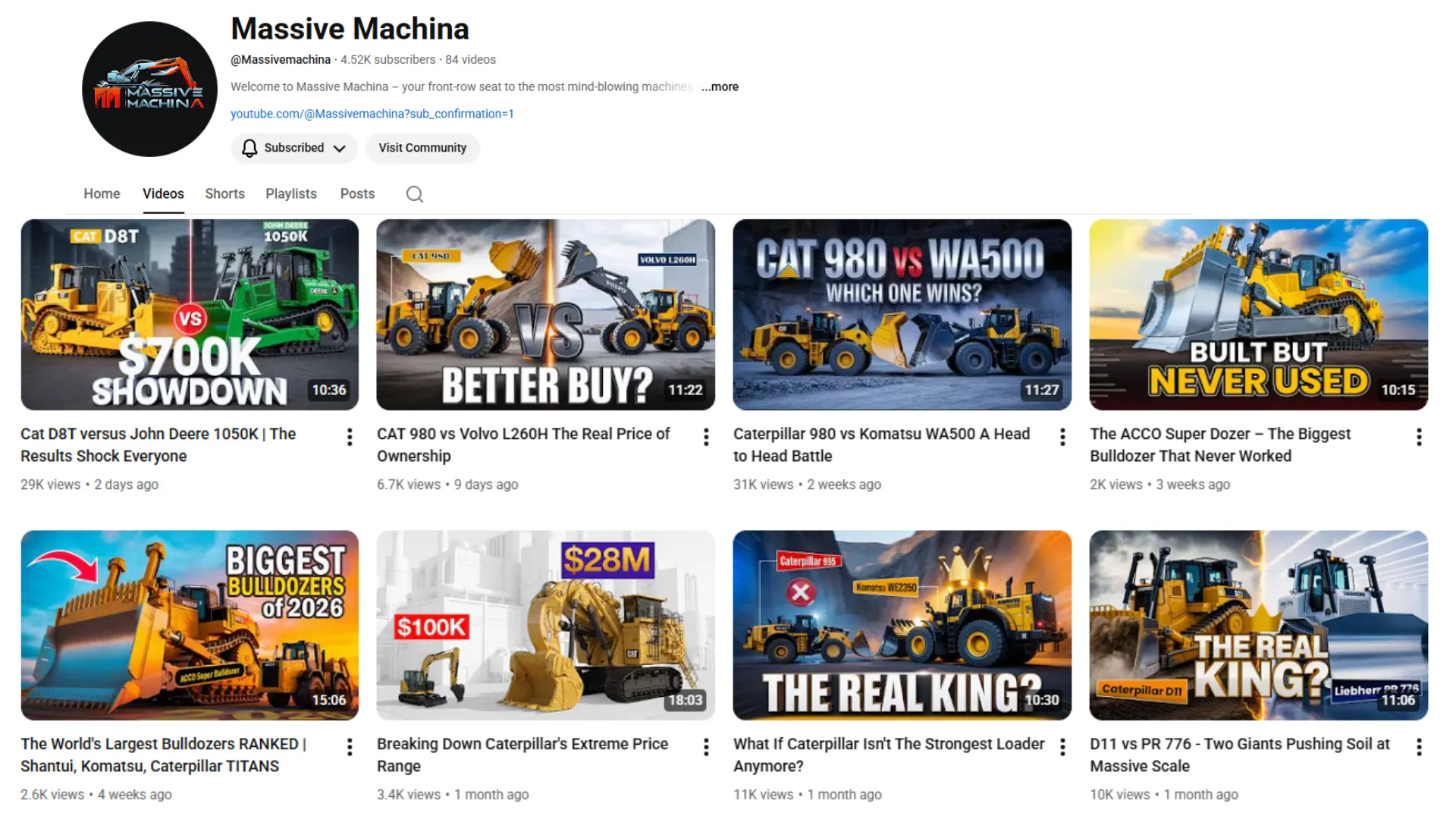The width and height of the screenshot is (1456, 819).
Task: Play the Better Buy? thumbnail video
Action: point(546,315)
